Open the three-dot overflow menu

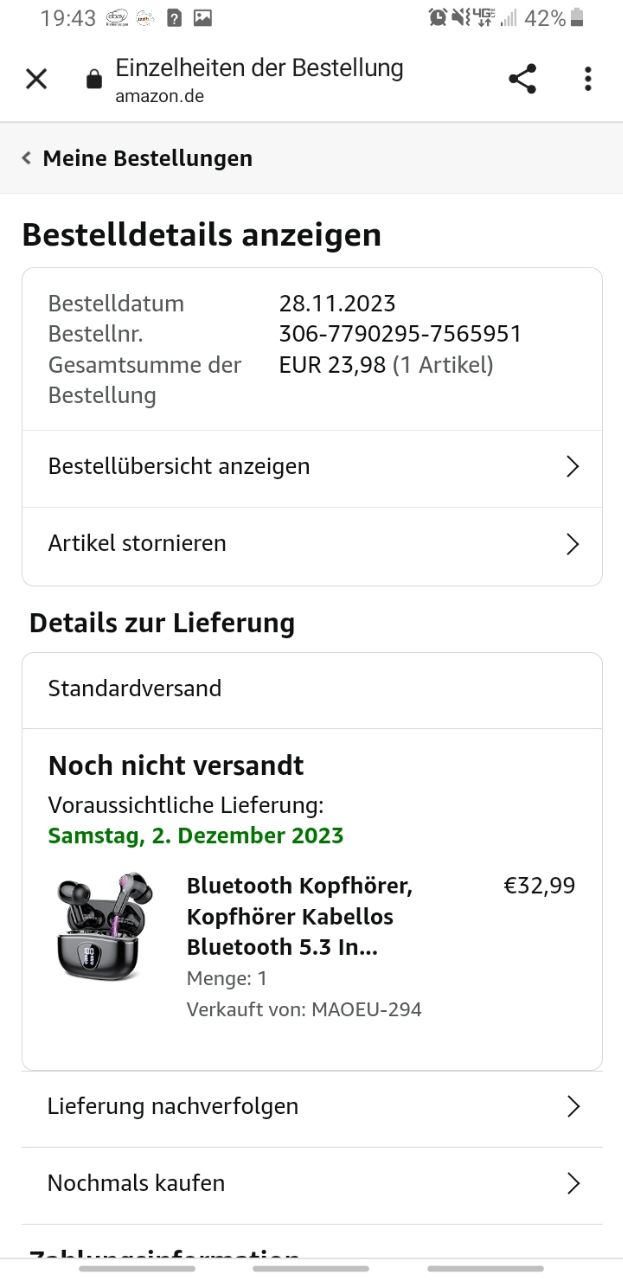click(x=588, y=79)
